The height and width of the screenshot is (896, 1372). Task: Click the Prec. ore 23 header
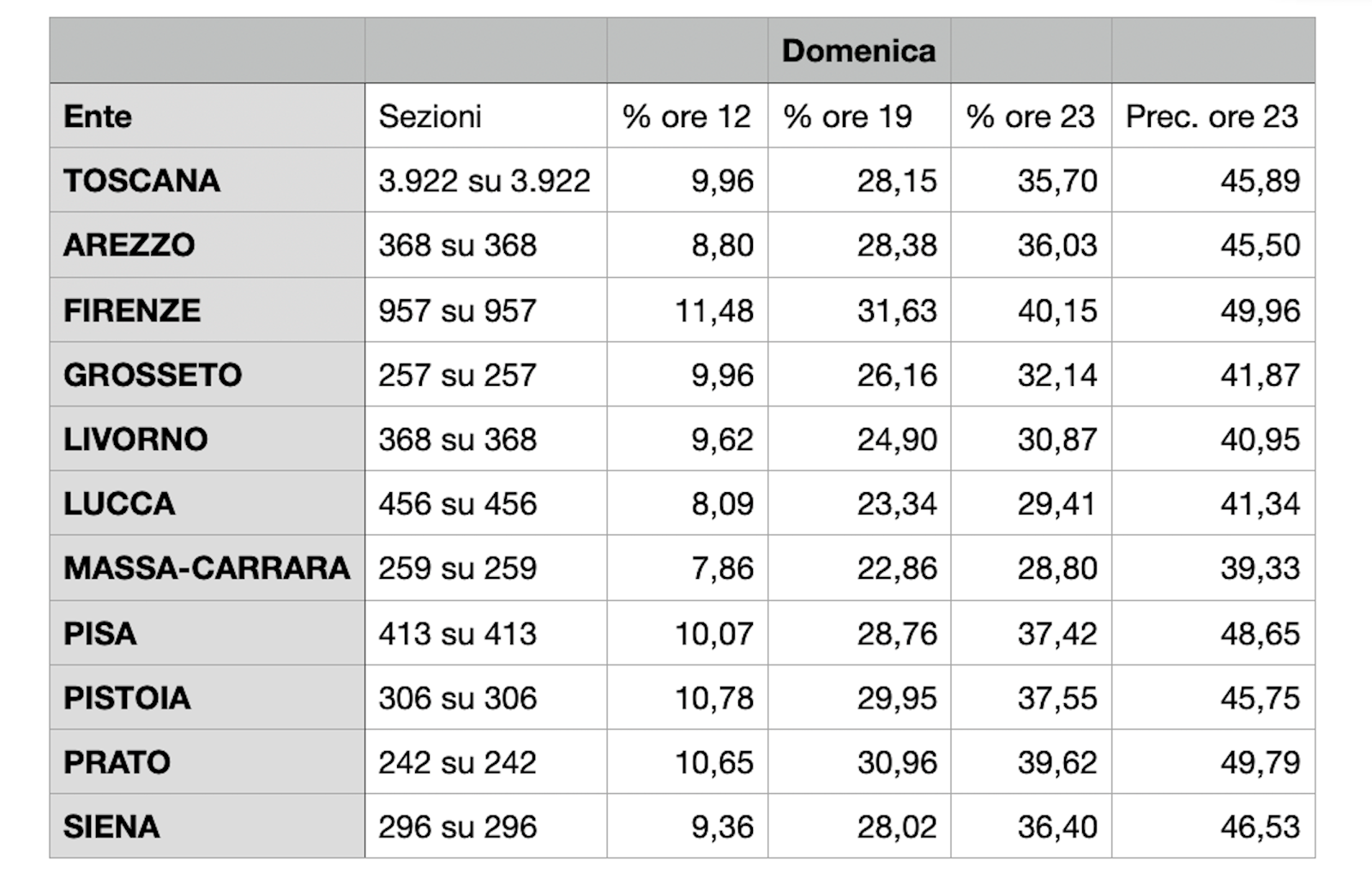coord(1212,117)
